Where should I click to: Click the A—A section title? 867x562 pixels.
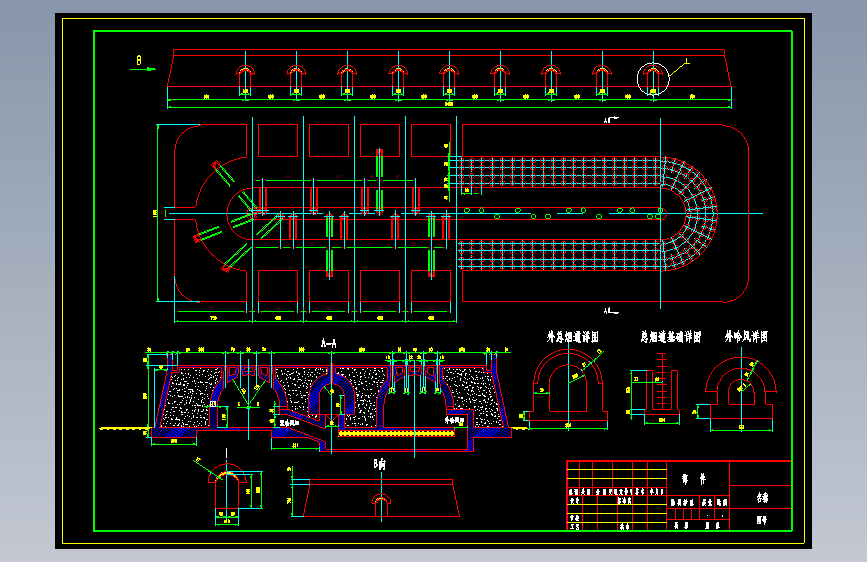click(x=328, y=343)
